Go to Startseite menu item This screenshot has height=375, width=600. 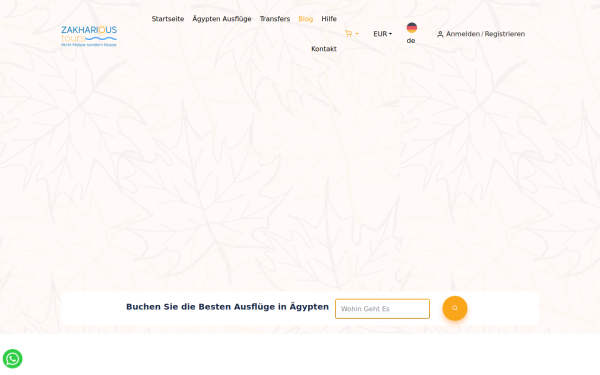tap(168, 19)
